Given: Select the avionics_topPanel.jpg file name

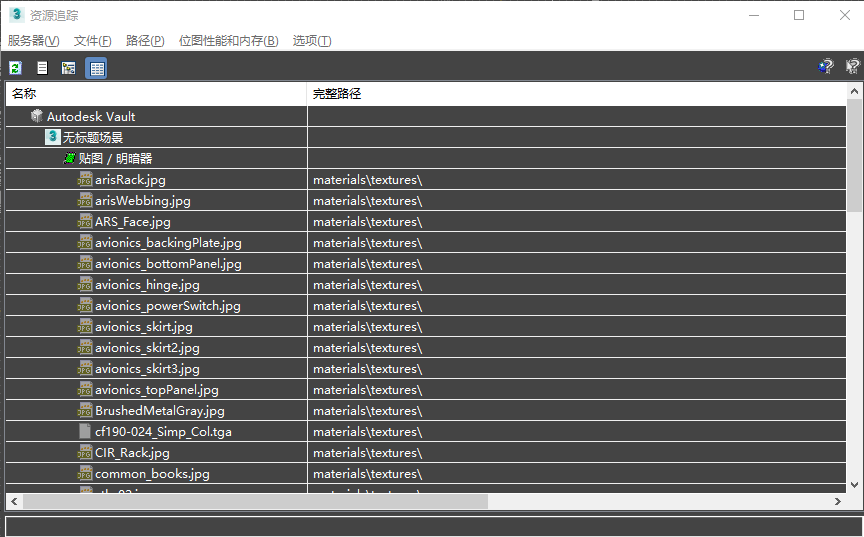Looking at the screenshot, I should [x=156, y=389].
